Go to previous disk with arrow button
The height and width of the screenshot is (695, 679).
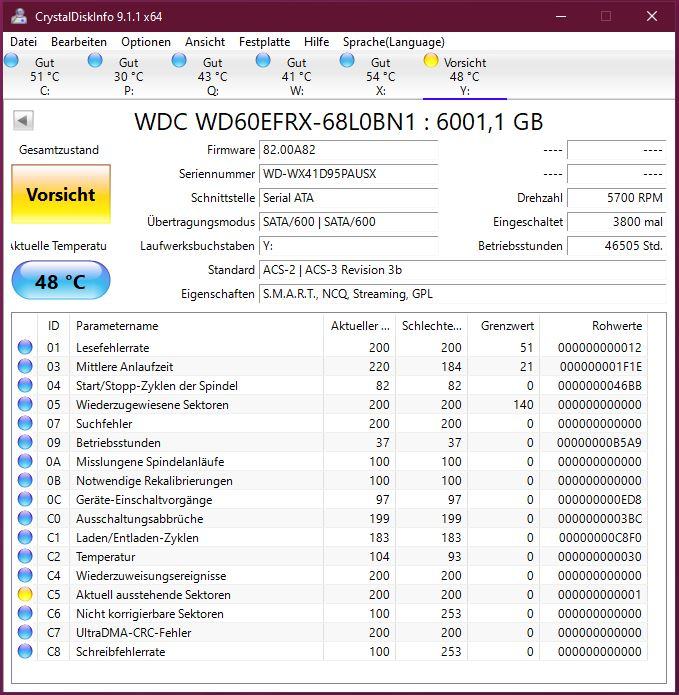click(x=23, y=120)
